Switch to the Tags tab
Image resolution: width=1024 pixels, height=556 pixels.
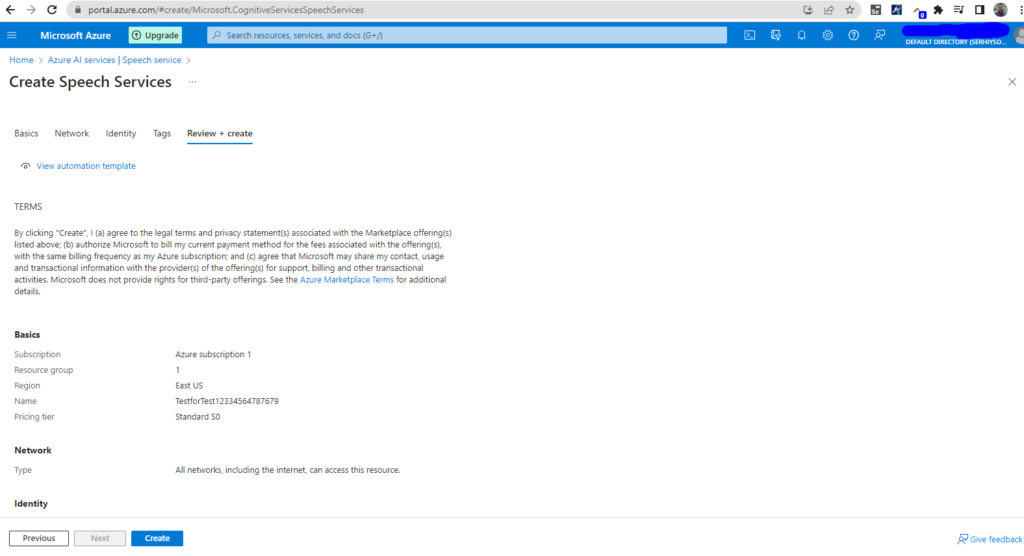pyautogui.click(x=162, y=133)
